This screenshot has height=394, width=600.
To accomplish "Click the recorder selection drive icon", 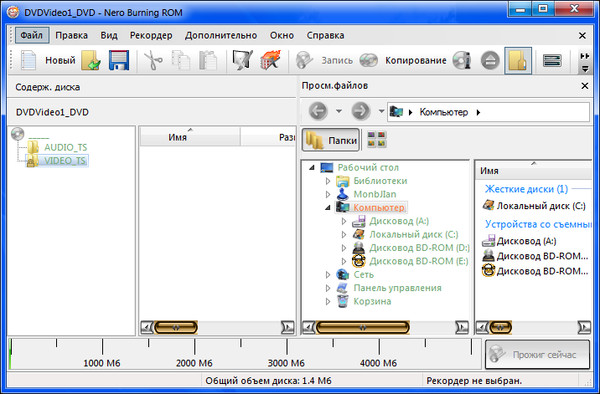I will [x=552, y=60].
